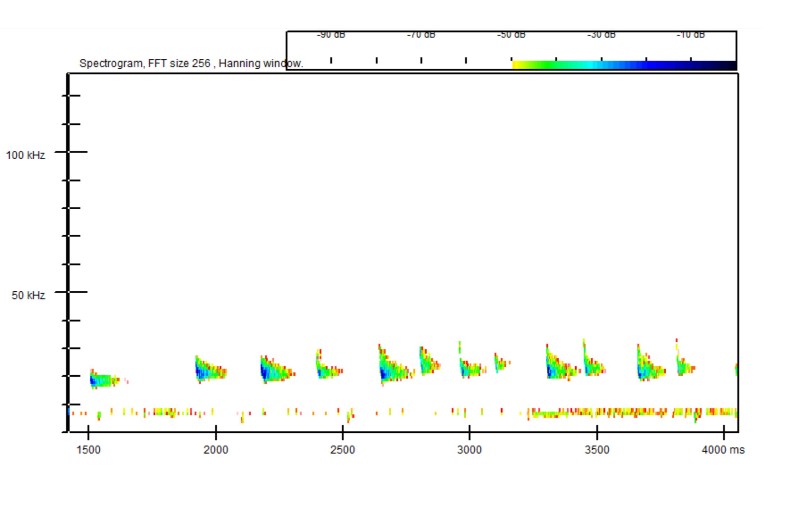Image resolution: width=800 pixels, height=532 pixels.
Task: Select the -50 dB legend label
Action: pos(512,35)
